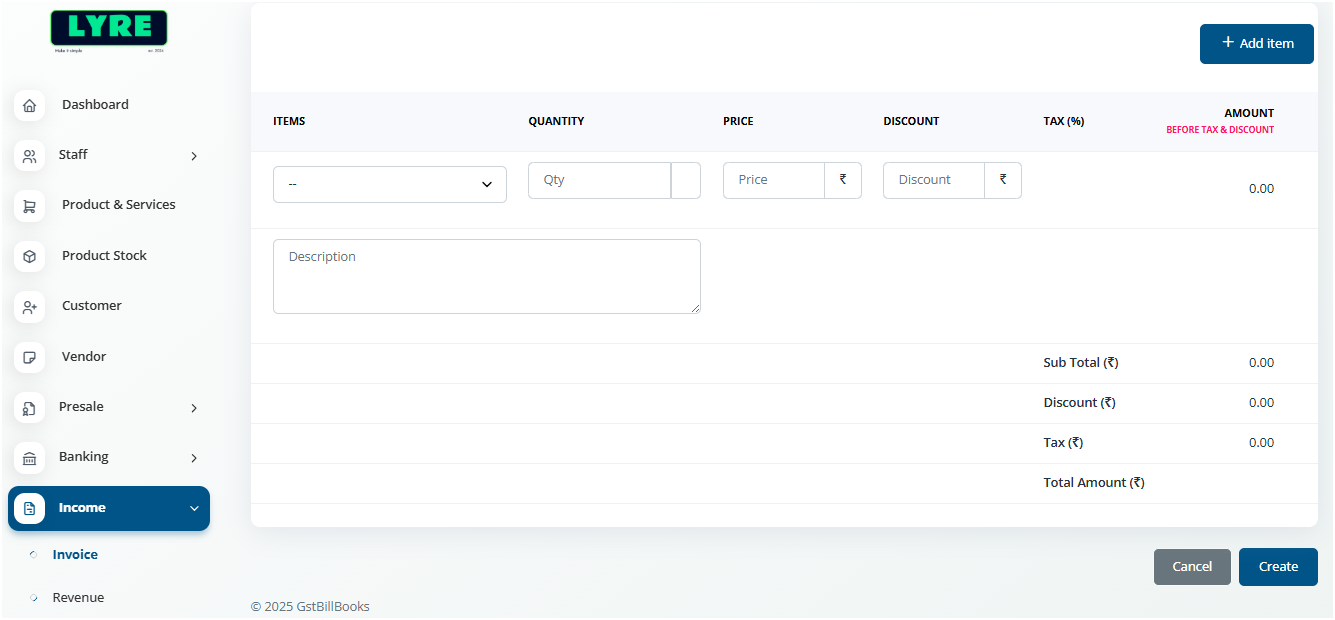Collapse the Income section chevron

coord(193,508)
